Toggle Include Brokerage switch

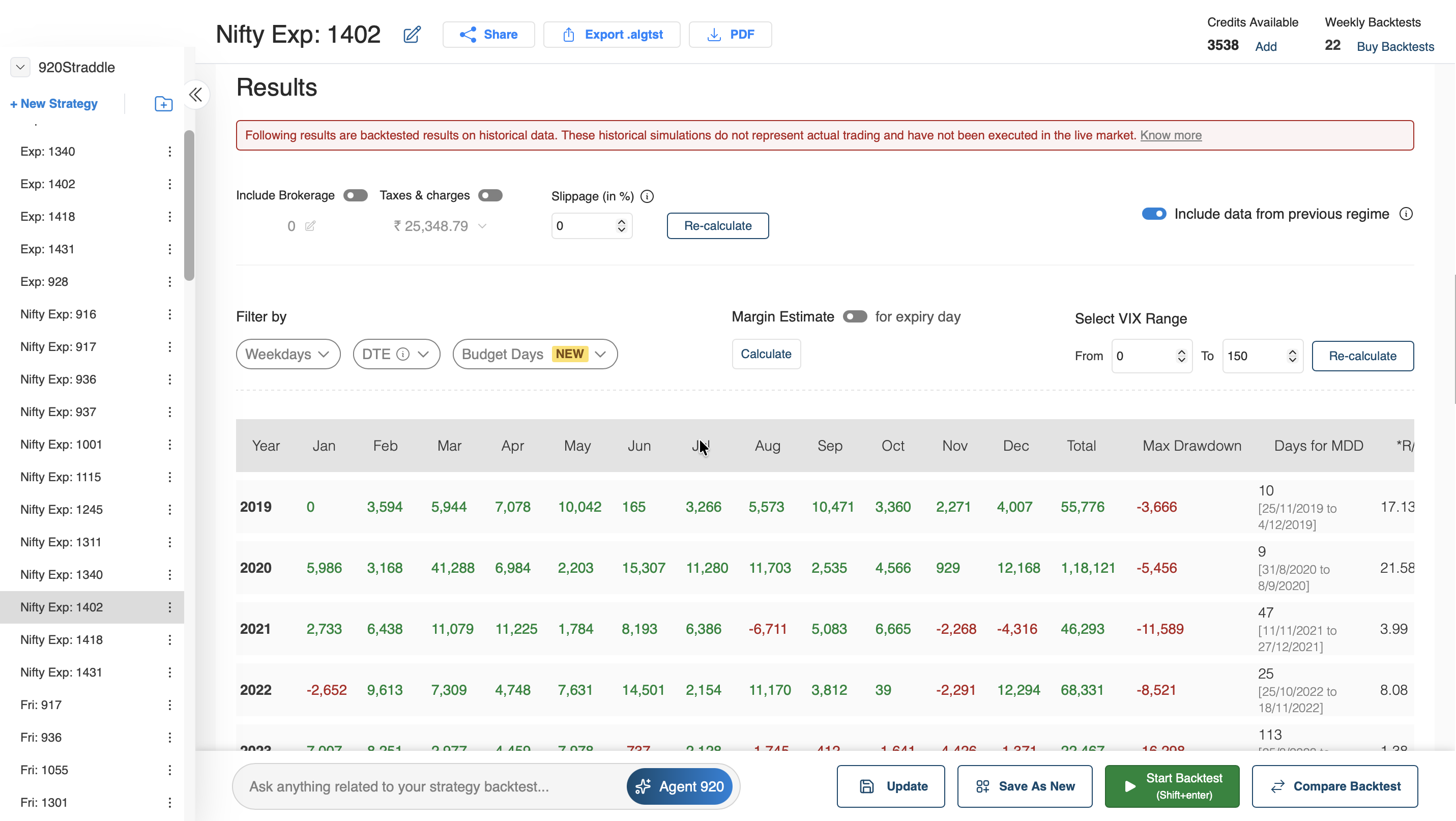click(x=356, y=195)
